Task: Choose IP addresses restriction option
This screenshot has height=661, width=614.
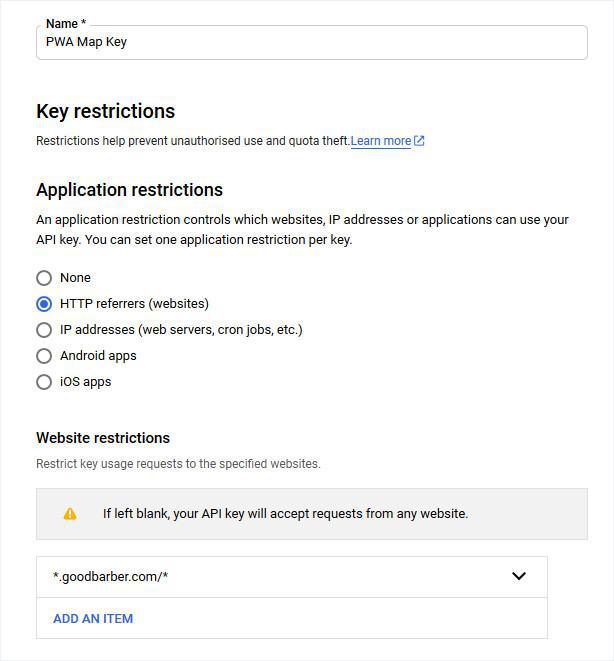Action: [x=44, y=330]
